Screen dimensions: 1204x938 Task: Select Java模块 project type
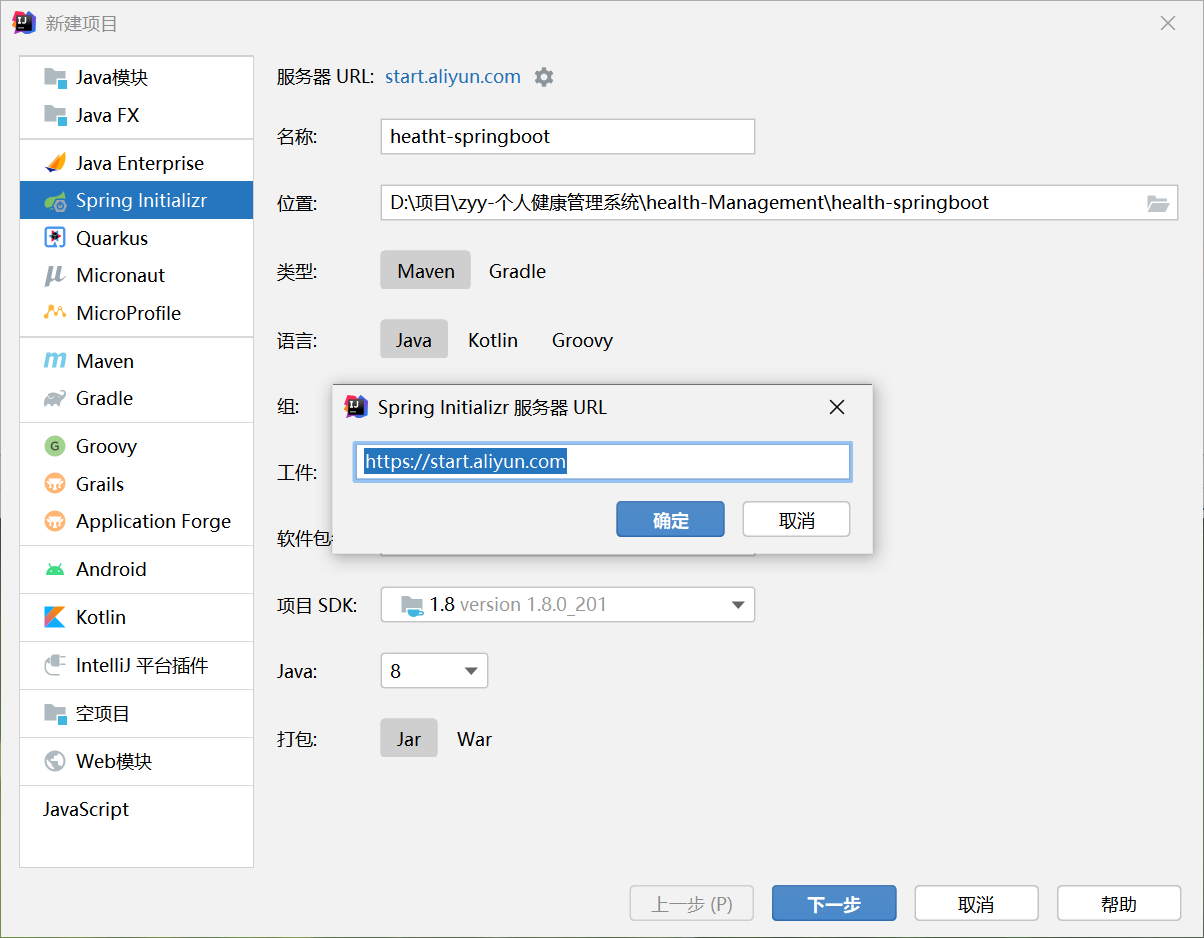(x=136, y=78)
